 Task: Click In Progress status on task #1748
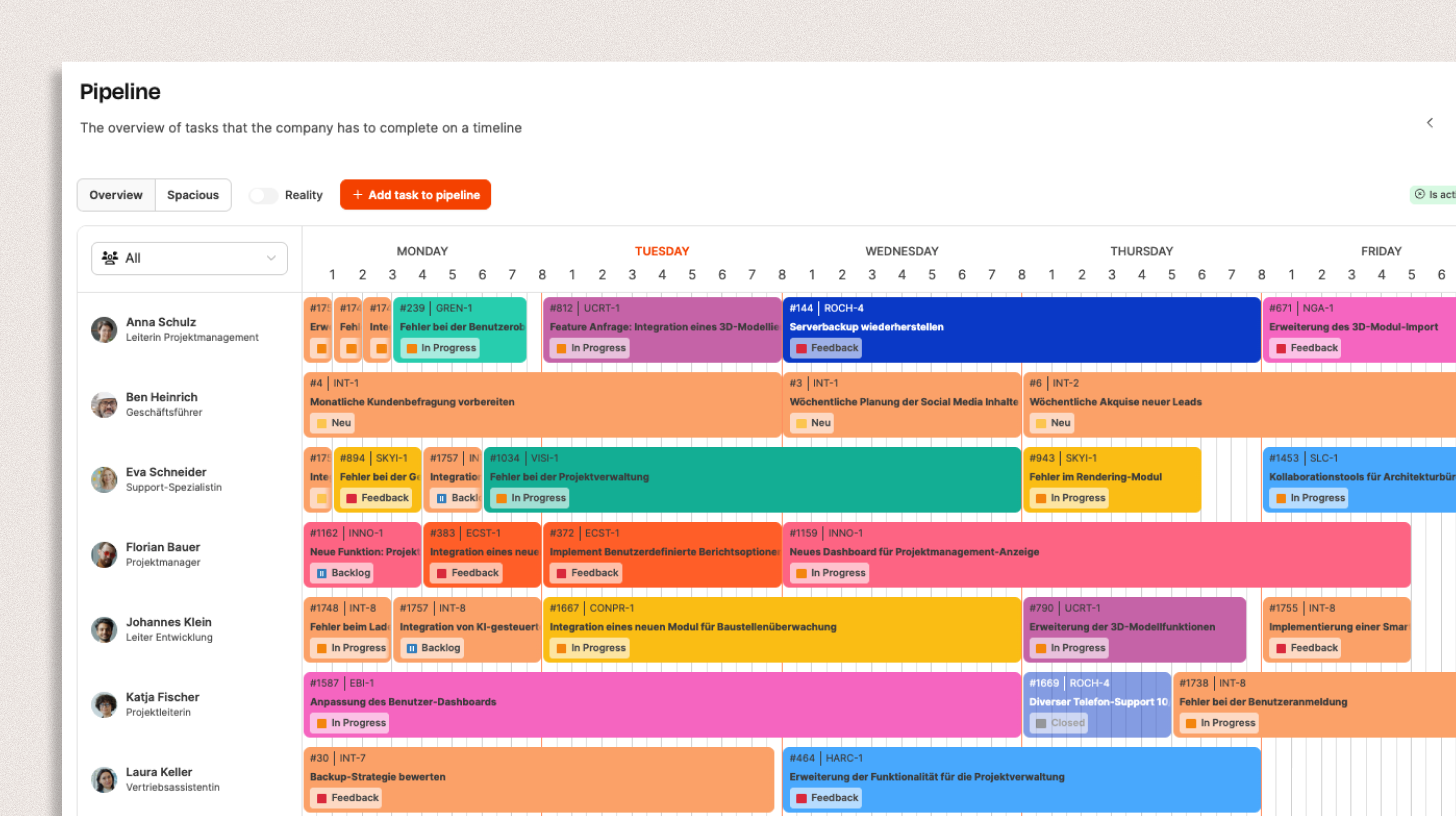coord(350,648)
